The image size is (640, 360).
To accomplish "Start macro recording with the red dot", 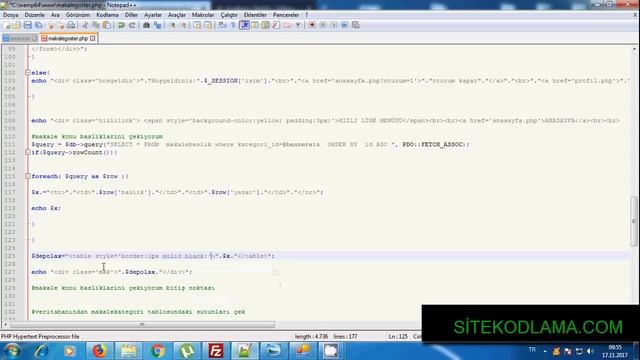I will 312,25.
